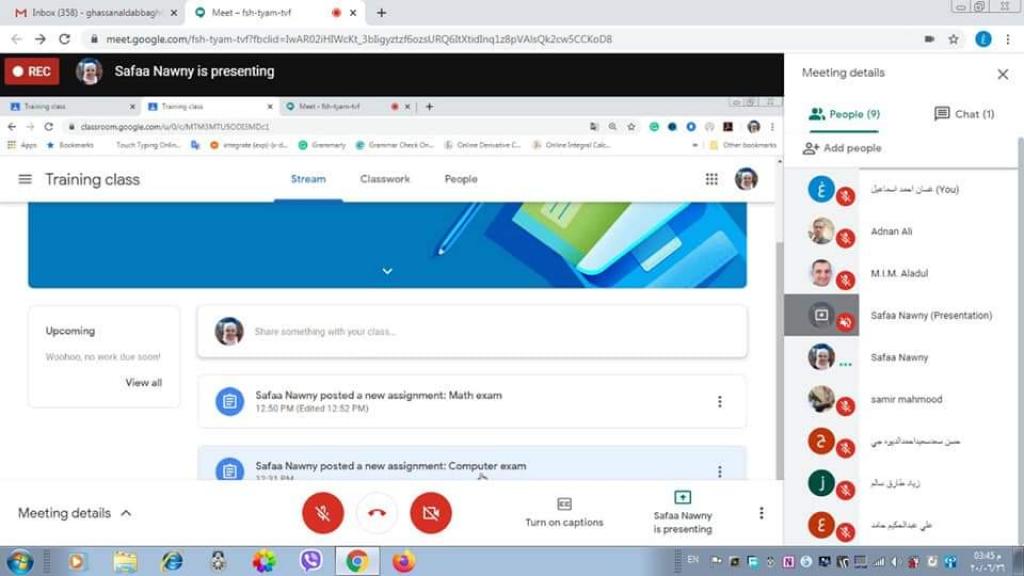Click the Safaa Nawny is presenting icon
The image size is (1024, 576).
click(682, 498)
